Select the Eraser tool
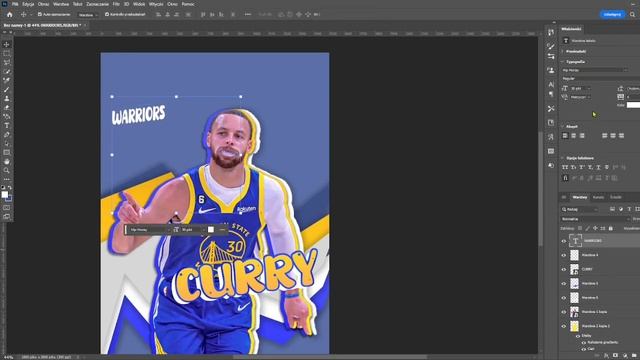640x360 pixels. [7, 107]
